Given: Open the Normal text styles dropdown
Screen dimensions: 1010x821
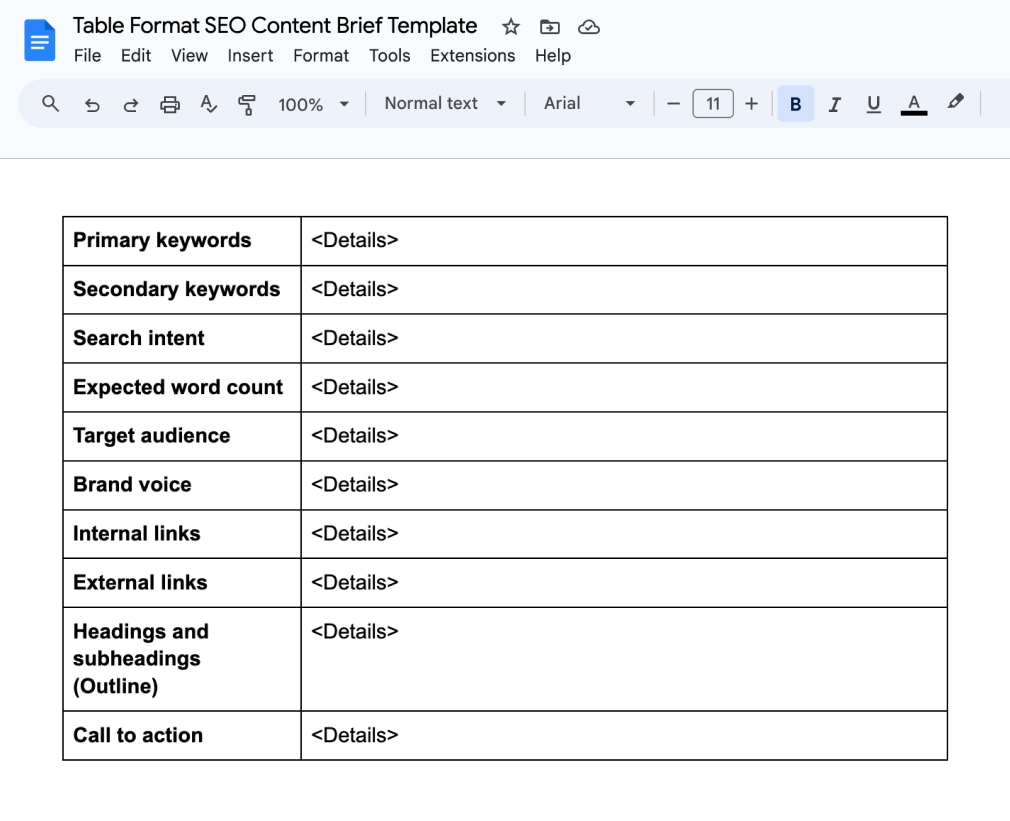Looking at the screenshot, I should coord(444,103).
